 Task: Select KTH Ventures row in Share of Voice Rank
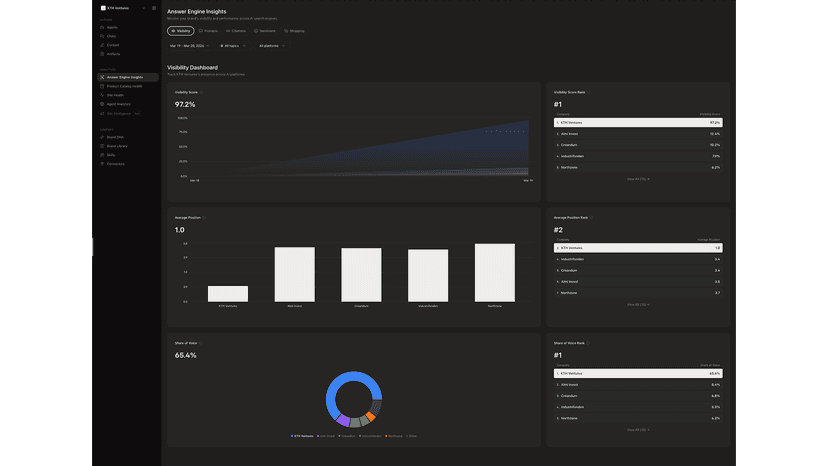pyautogui.click(x=638, y=374)
